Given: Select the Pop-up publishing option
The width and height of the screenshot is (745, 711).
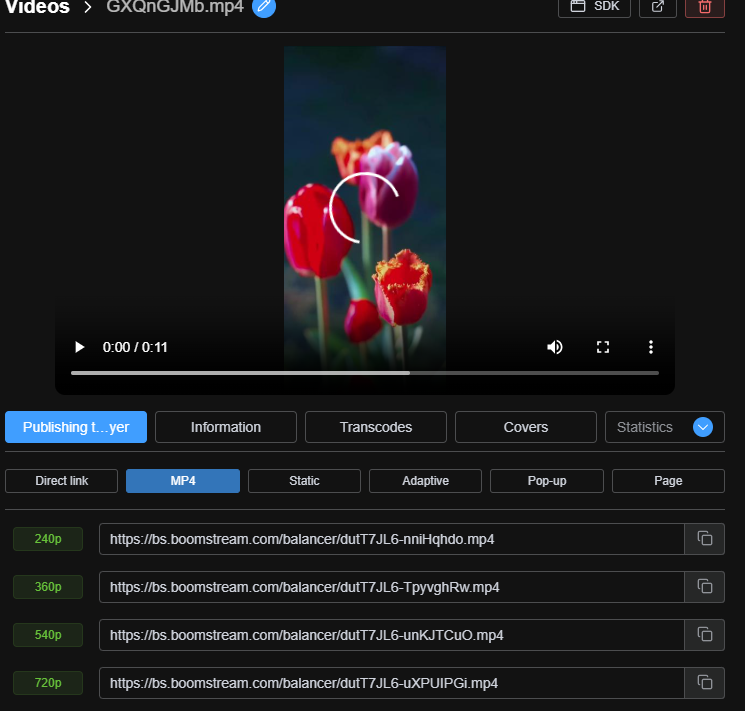Looking at the screenshot, I should [547, 481].
